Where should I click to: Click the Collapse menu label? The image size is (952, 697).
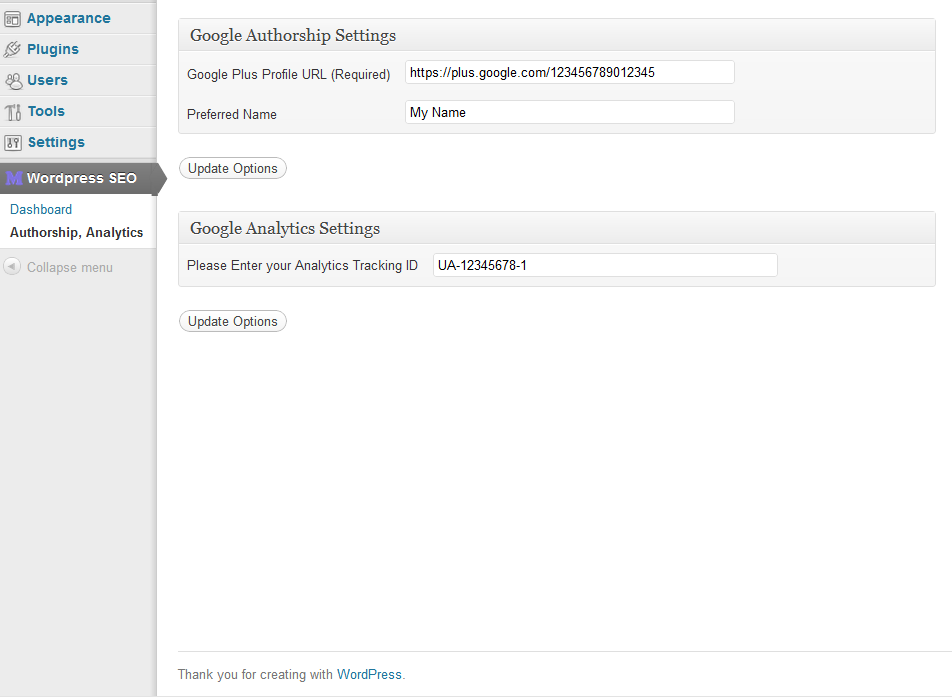[70, 267]
